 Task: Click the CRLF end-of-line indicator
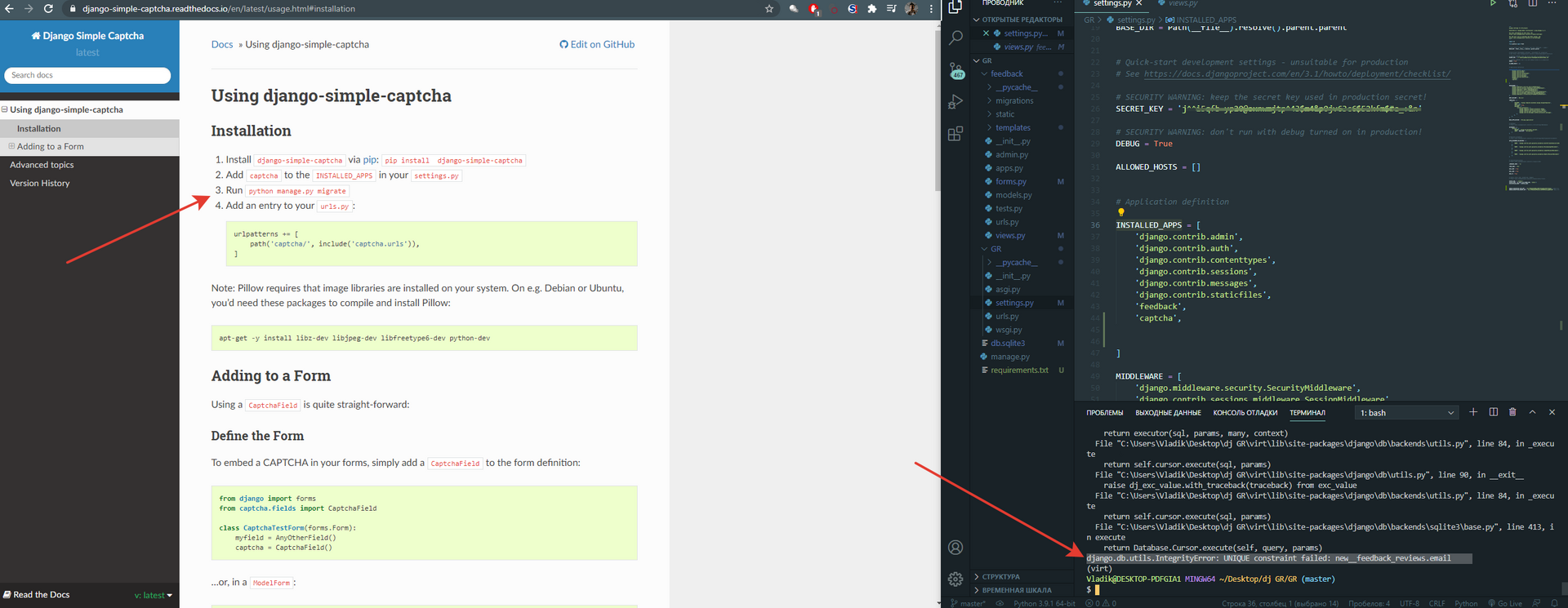click(1437, 603)
